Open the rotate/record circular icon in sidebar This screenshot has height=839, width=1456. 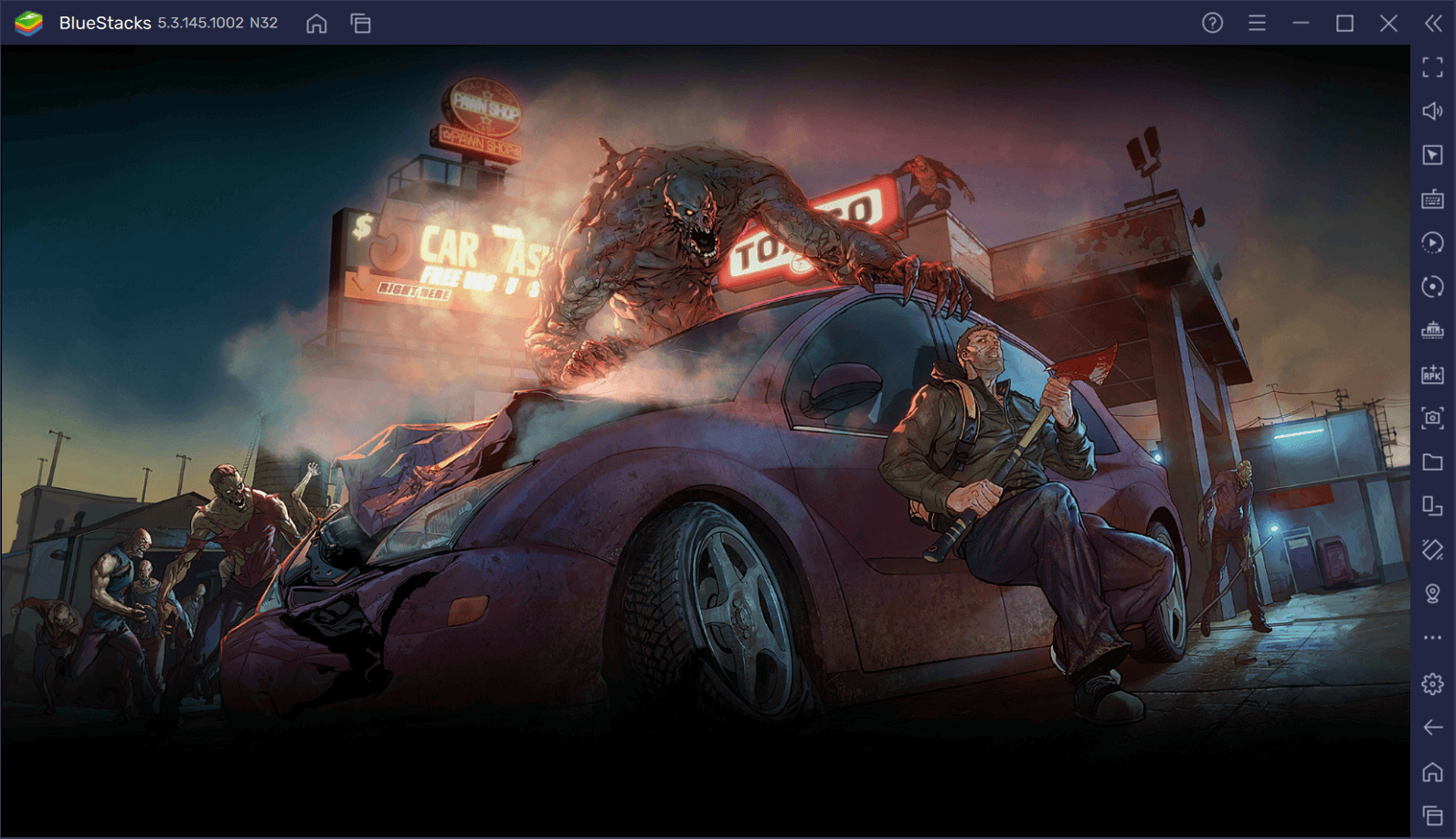(x=1432, y=286)
